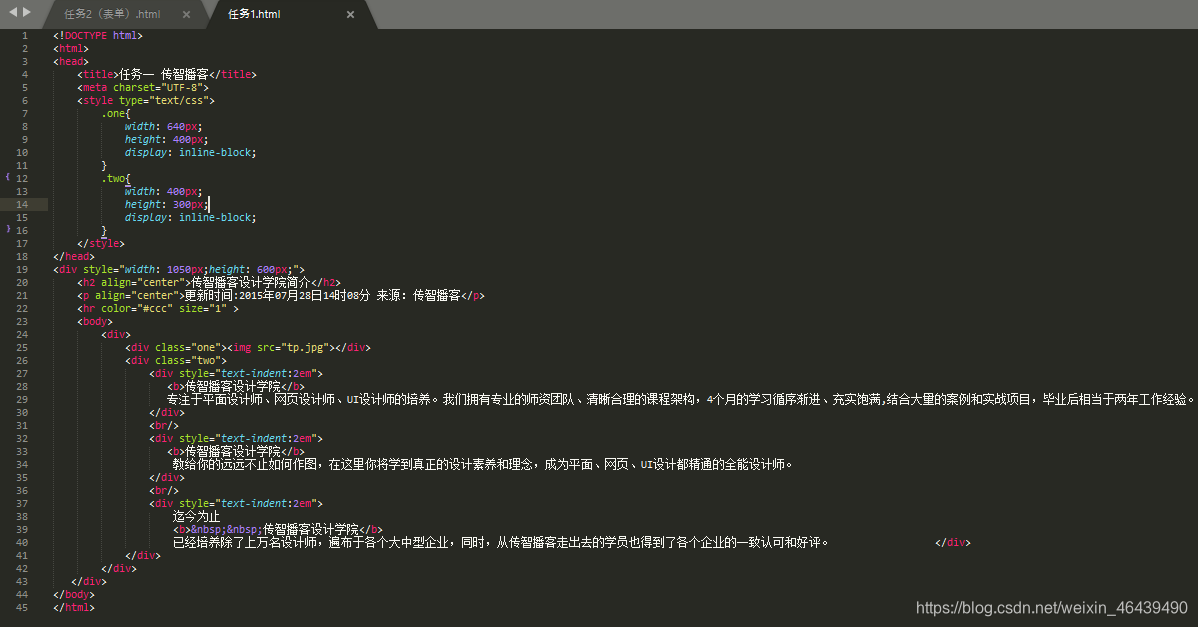
Task: Click the 专注于平面设计师 paragraph text
Action: [680, 399]
